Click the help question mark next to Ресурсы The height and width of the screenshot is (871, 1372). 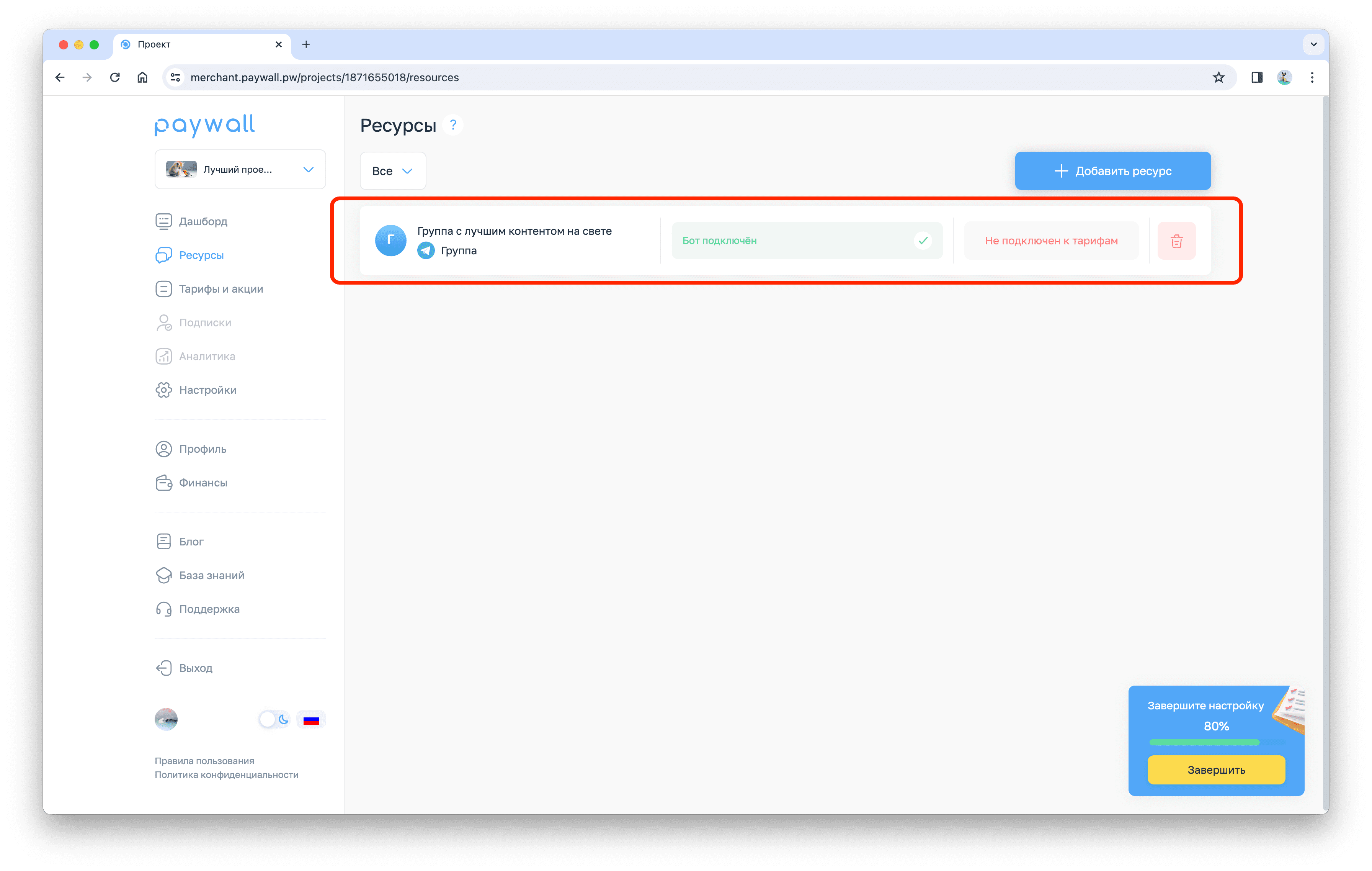click(453, 125)
